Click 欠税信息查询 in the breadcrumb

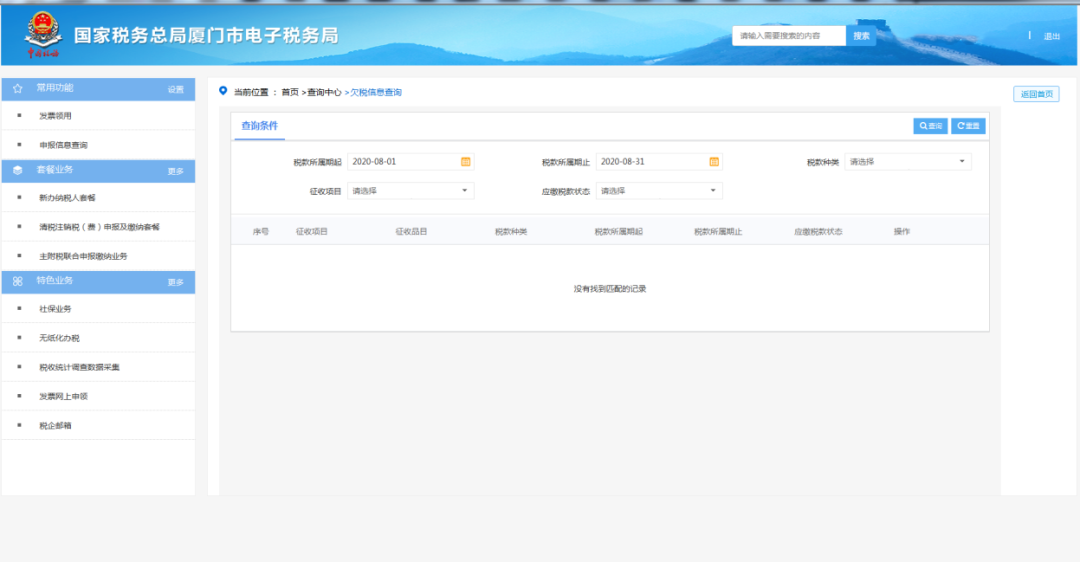point(376,92)
